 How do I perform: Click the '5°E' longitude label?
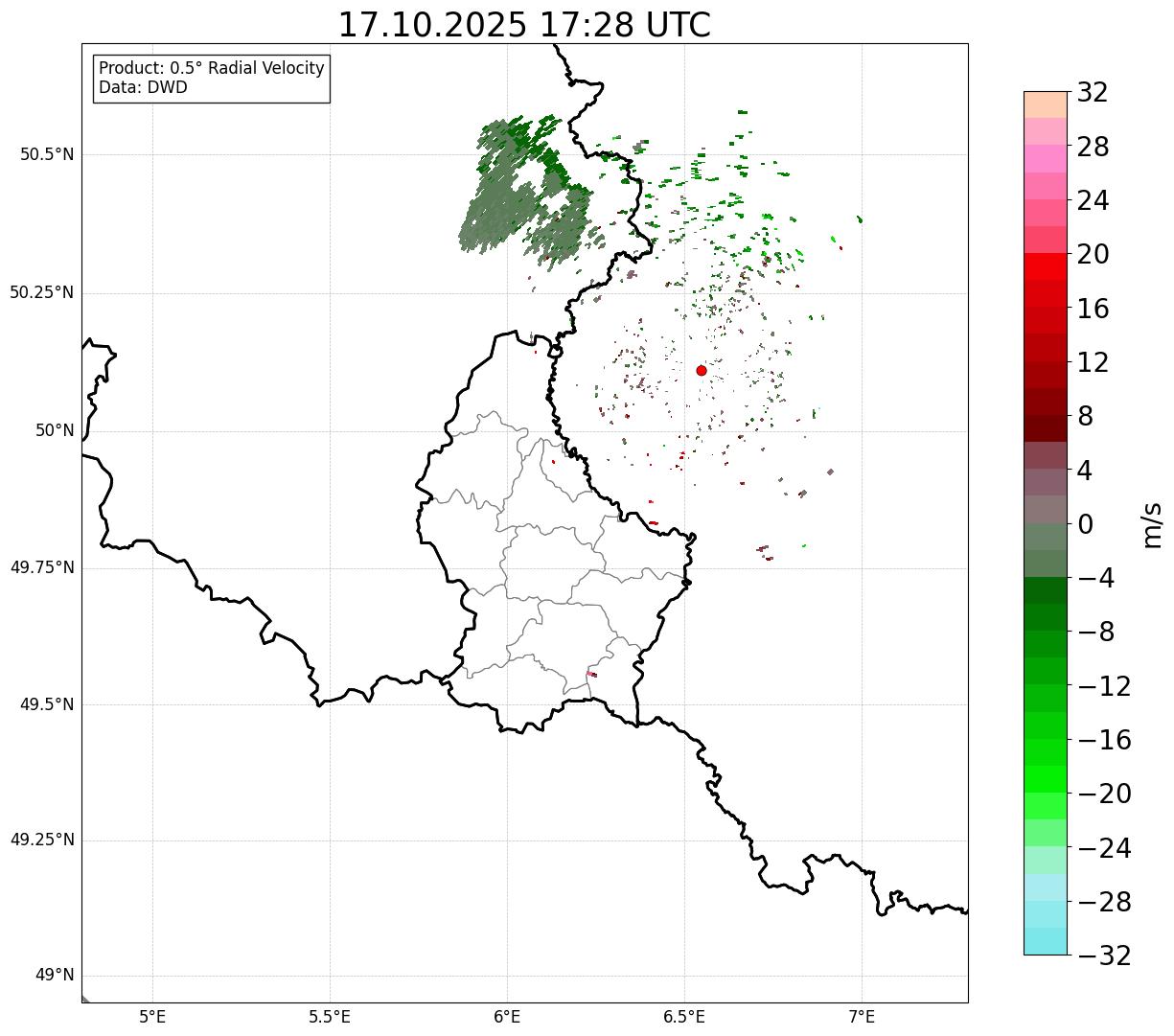click(x=153, y=1017)
